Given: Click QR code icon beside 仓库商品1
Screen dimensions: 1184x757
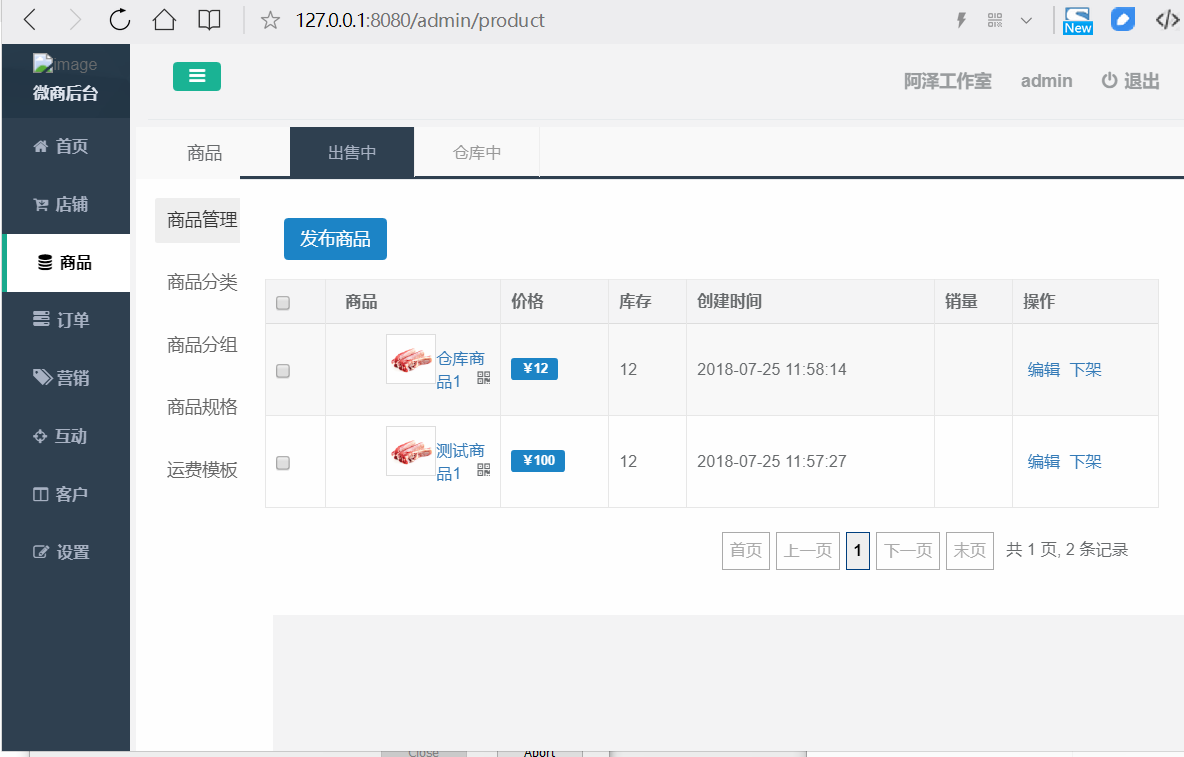Looking at the screenshot, I should (x=484, y=378).
